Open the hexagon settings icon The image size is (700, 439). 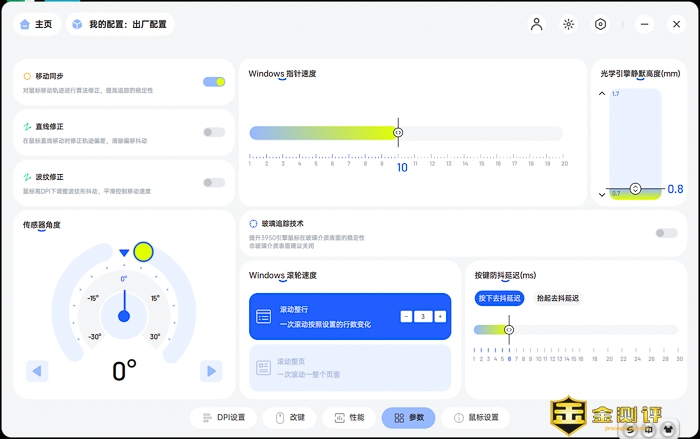click(x=600, y=24)
